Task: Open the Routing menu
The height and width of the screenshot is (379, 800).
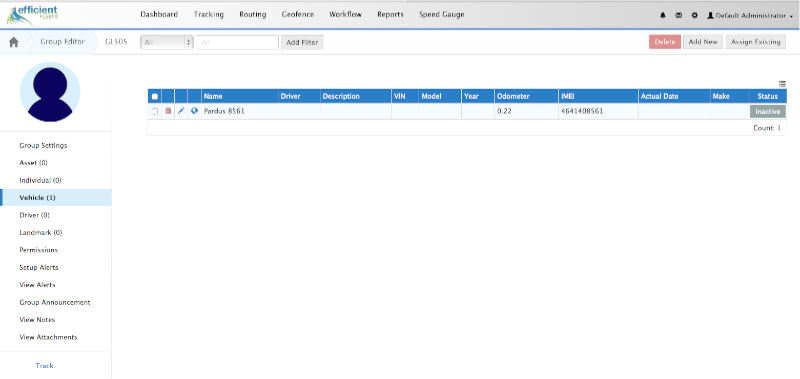Action: tap(253, 14)
